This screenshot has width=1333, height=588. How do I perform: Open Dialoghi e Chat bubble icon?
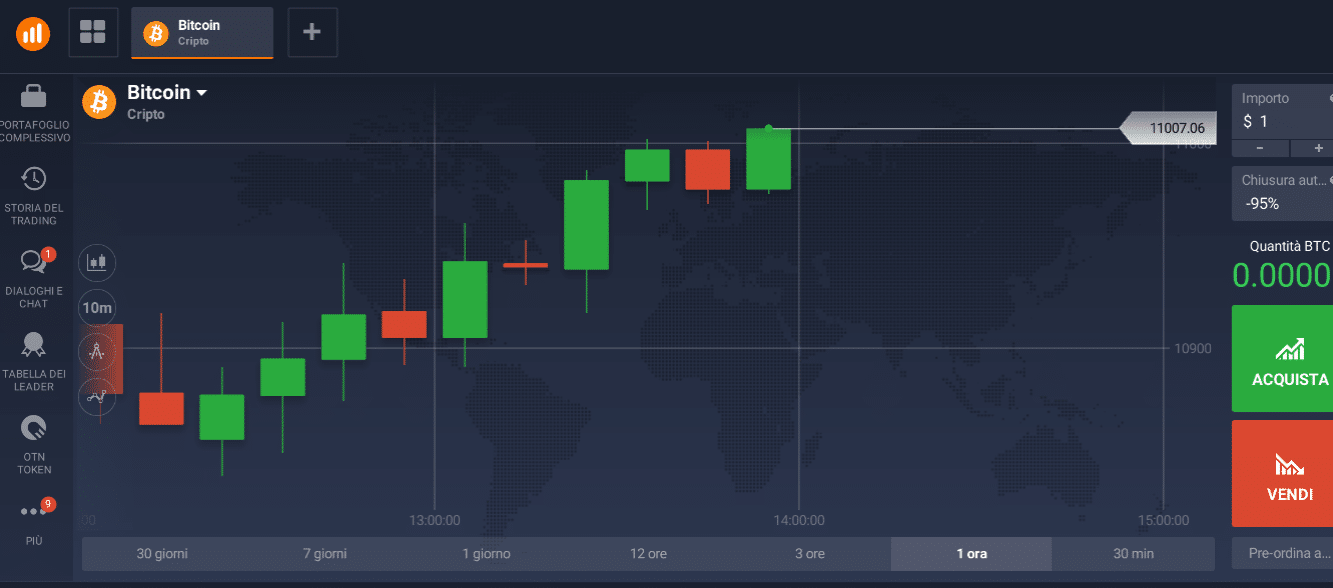point(33,261)
